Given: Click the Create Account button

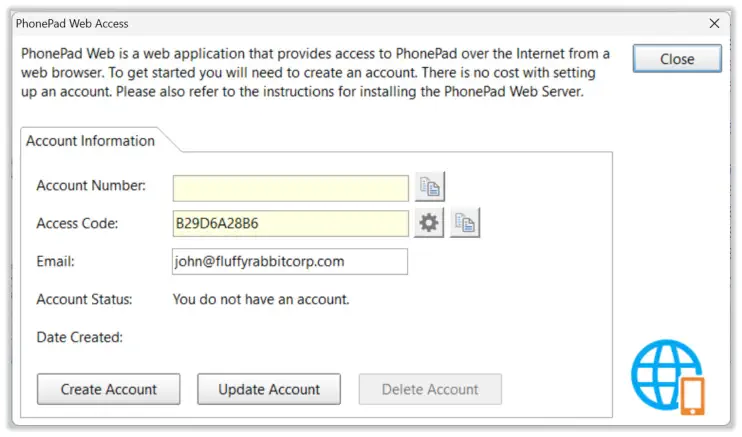Looking at the screenshot, I should tap(108, 389).
